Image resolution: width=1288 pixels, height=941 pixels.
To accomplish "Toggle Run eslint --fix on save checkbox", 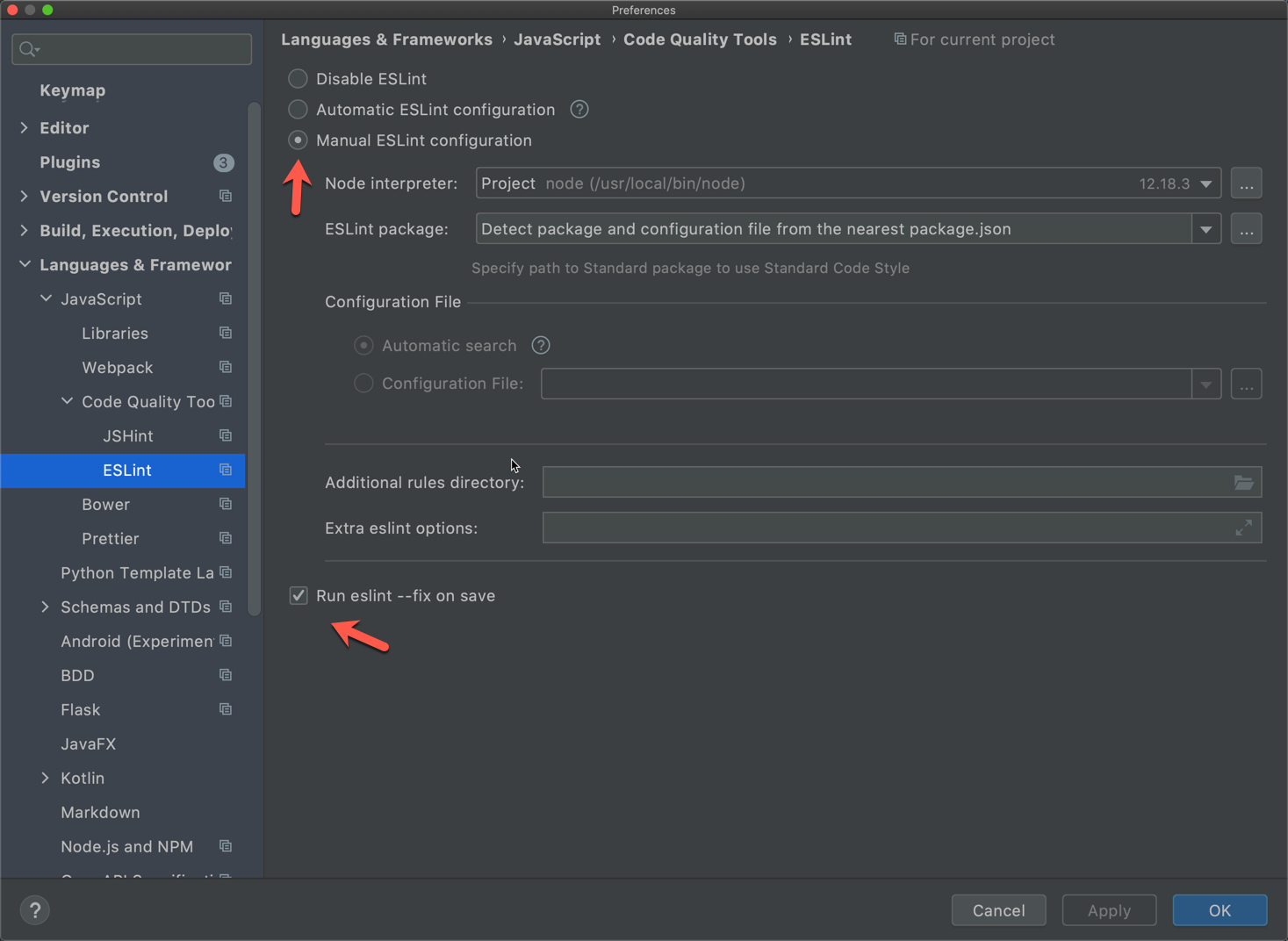I will (299, 596).
